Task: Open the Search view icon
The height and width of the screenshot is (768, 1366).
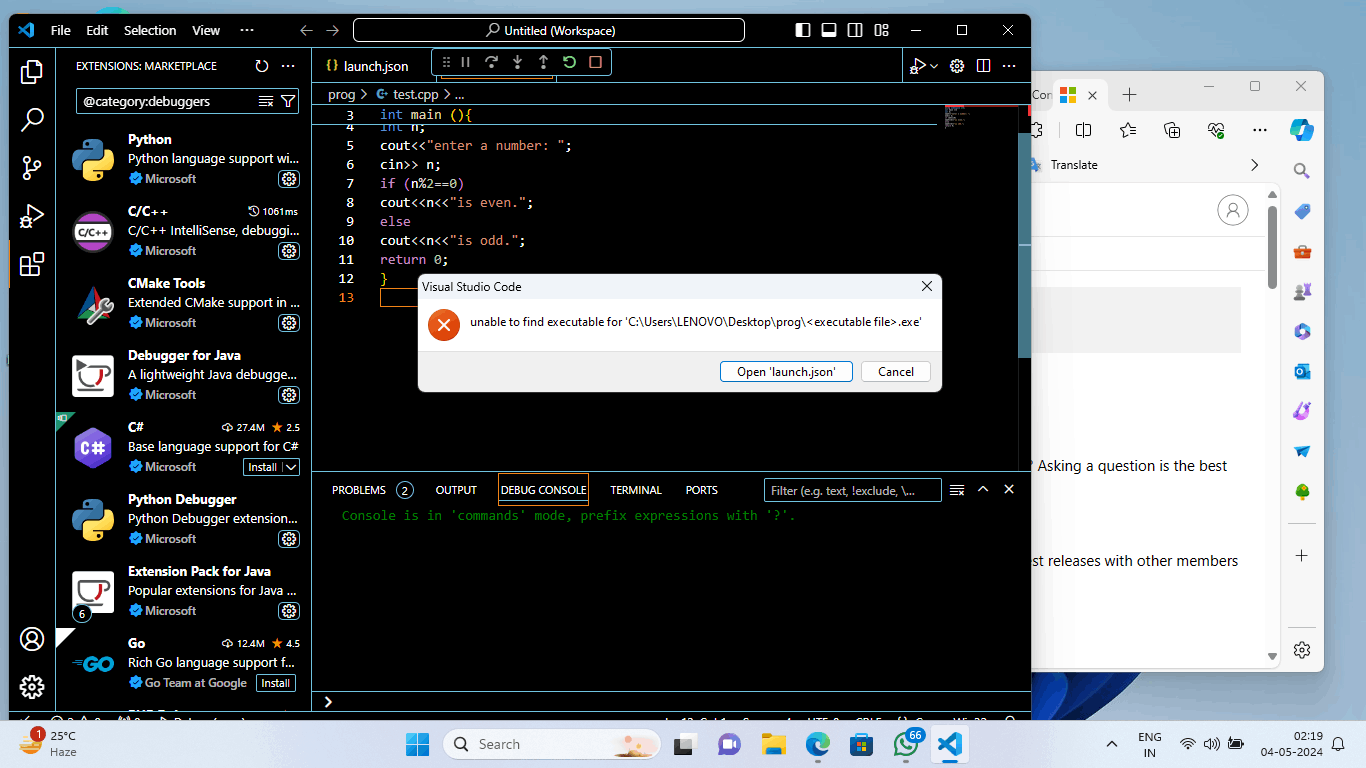Action: 32,120
